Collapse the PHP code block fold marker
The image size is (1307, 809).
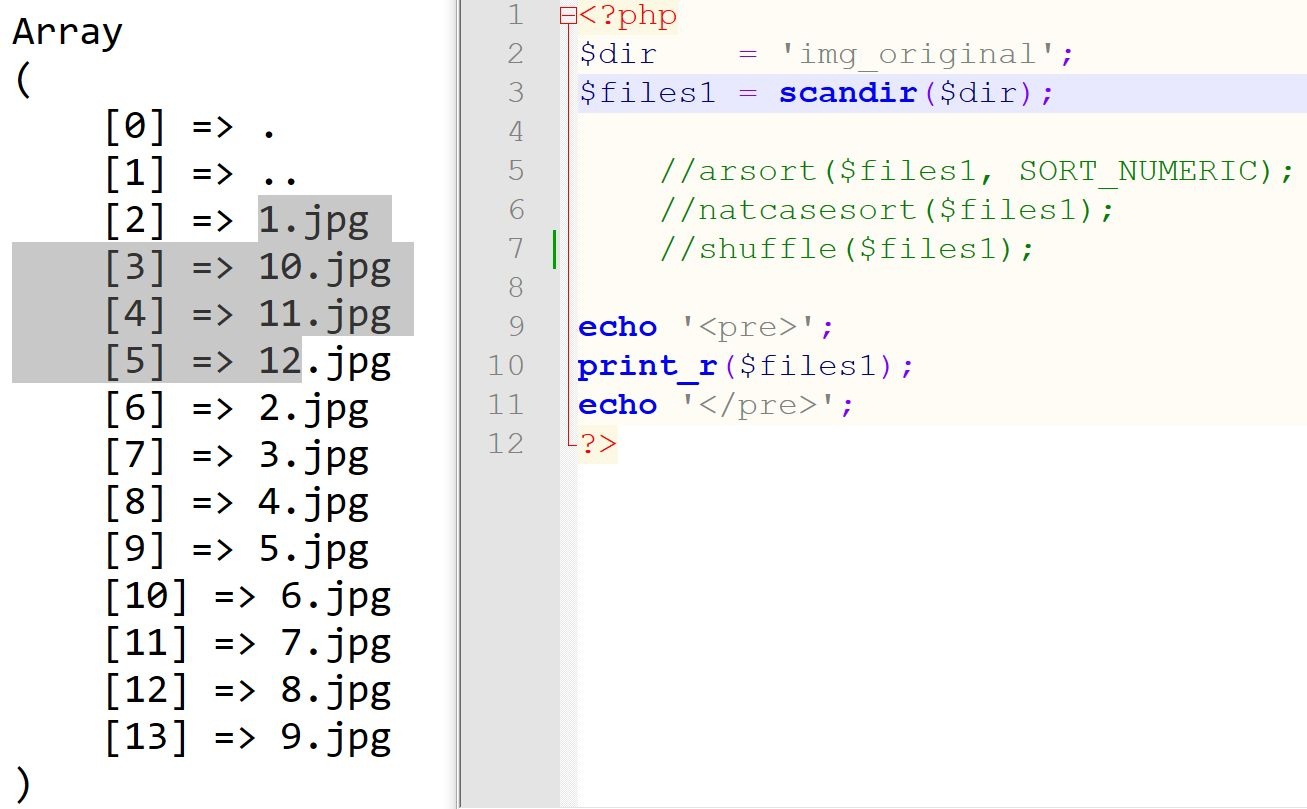(x=568, y=16)
